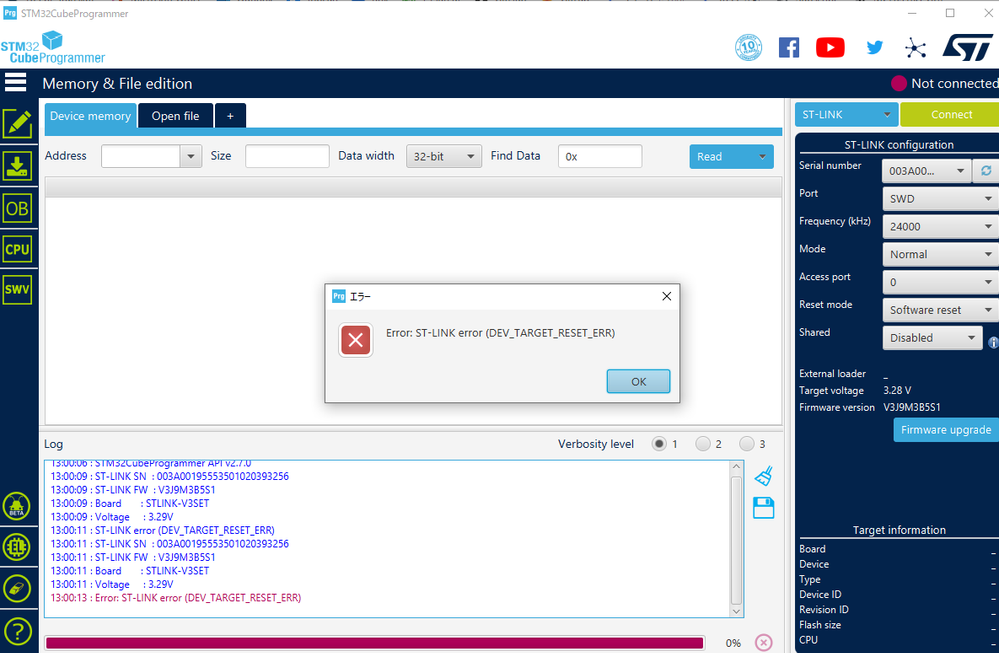This screenshot has height=653, width=999.
Task: Click the STM32CubeProgrammer logo
Action: click(52, 48)
